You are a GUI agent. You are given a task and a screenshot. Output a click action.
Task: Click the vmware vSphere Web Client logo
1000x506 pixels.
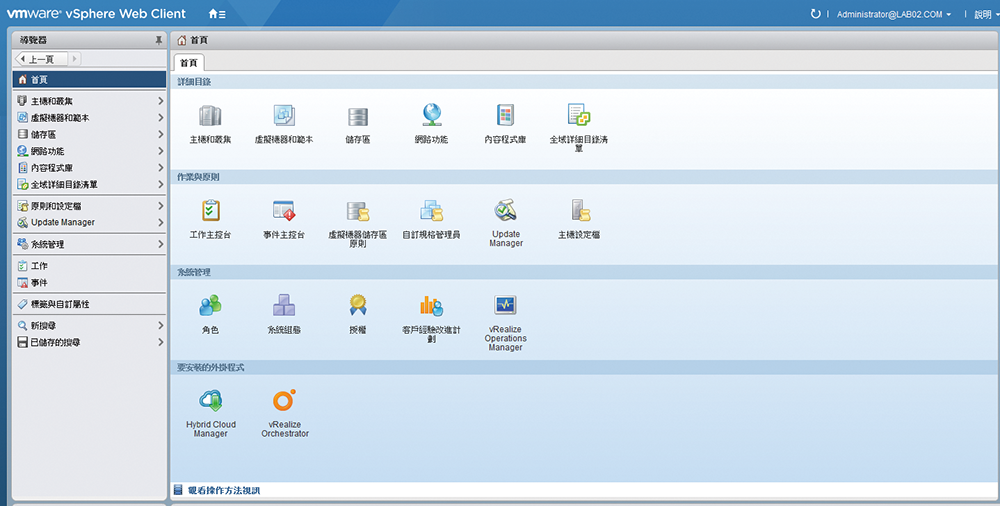[96, 13]
